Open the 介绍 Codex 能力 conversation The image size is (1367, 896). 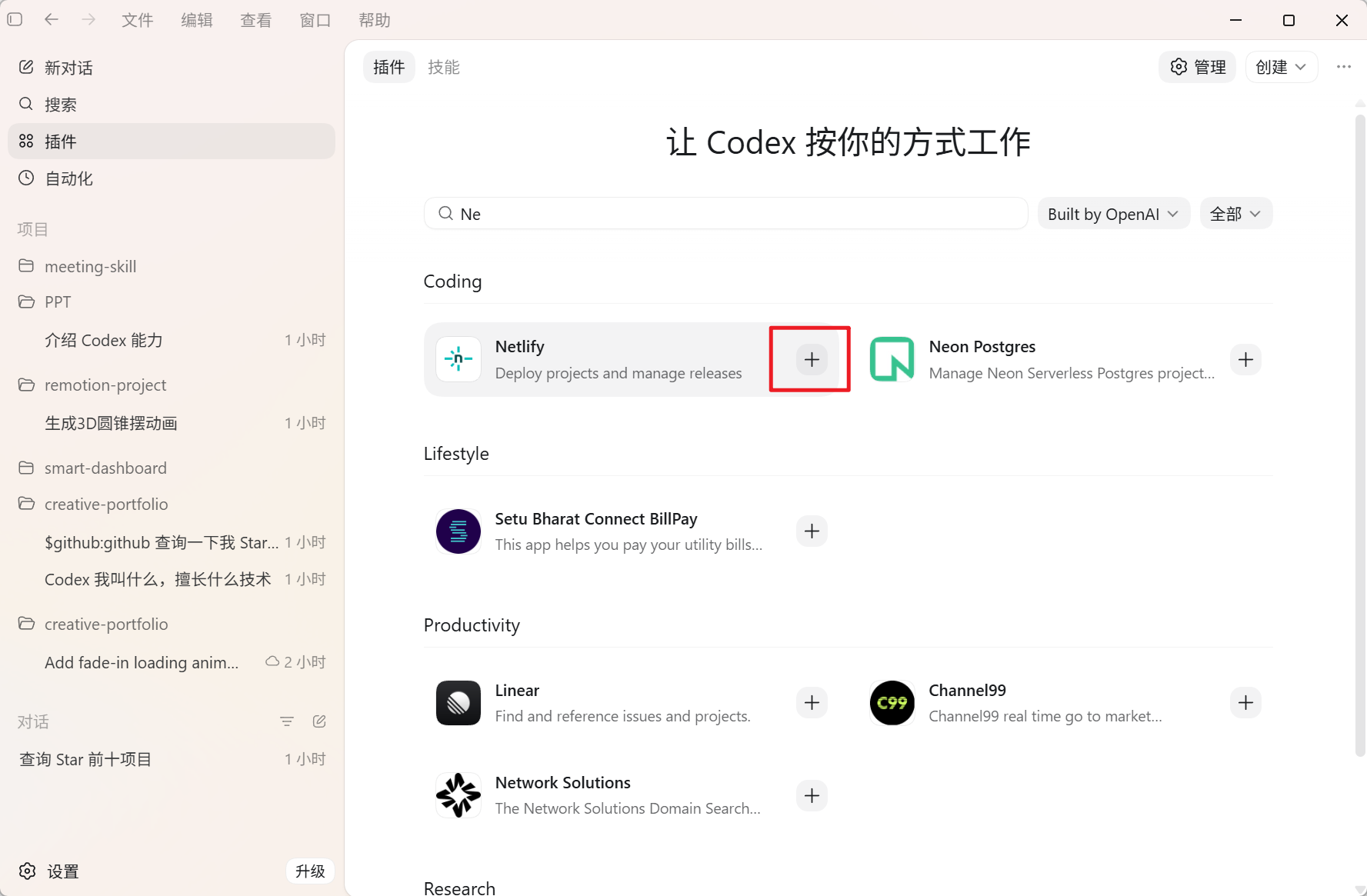click(172, 340)
